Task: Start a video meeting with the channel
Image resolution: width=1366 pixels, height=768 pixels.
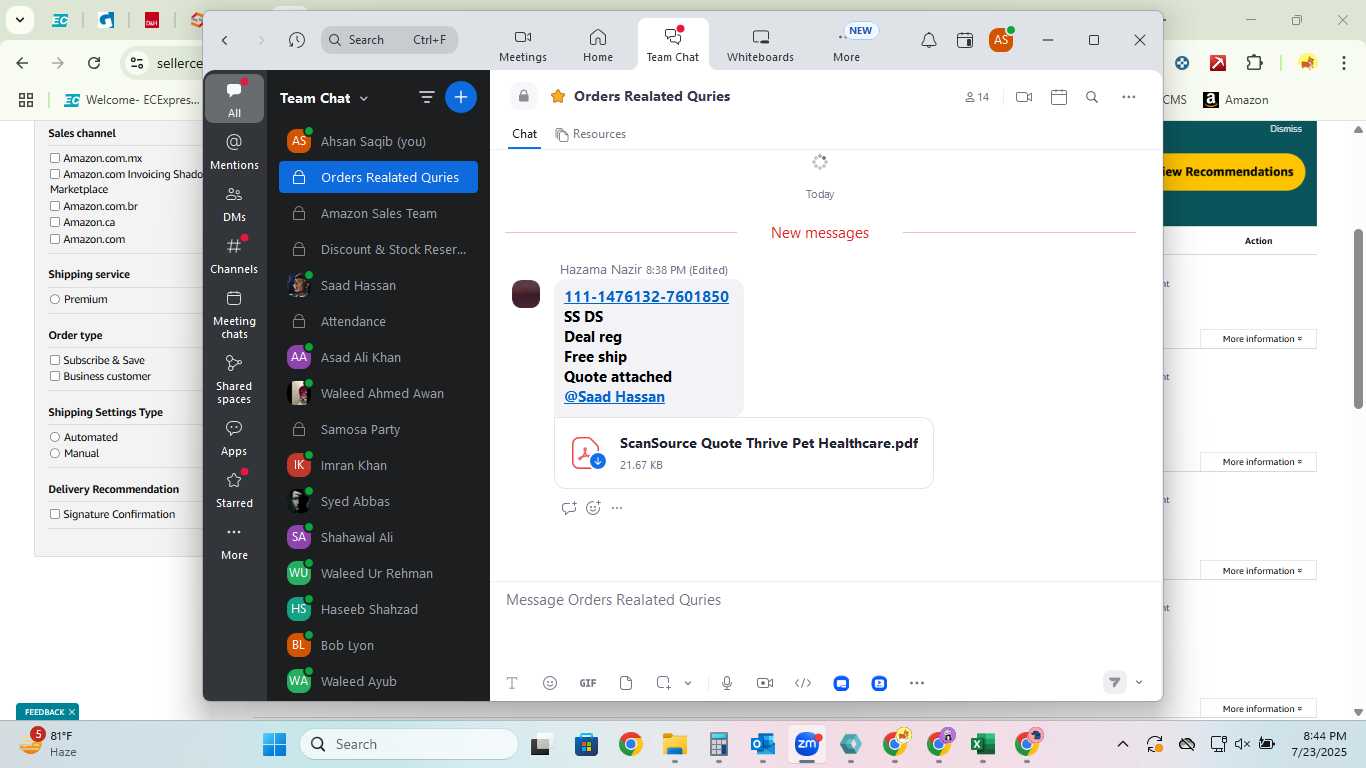Action: [1024, 97]
